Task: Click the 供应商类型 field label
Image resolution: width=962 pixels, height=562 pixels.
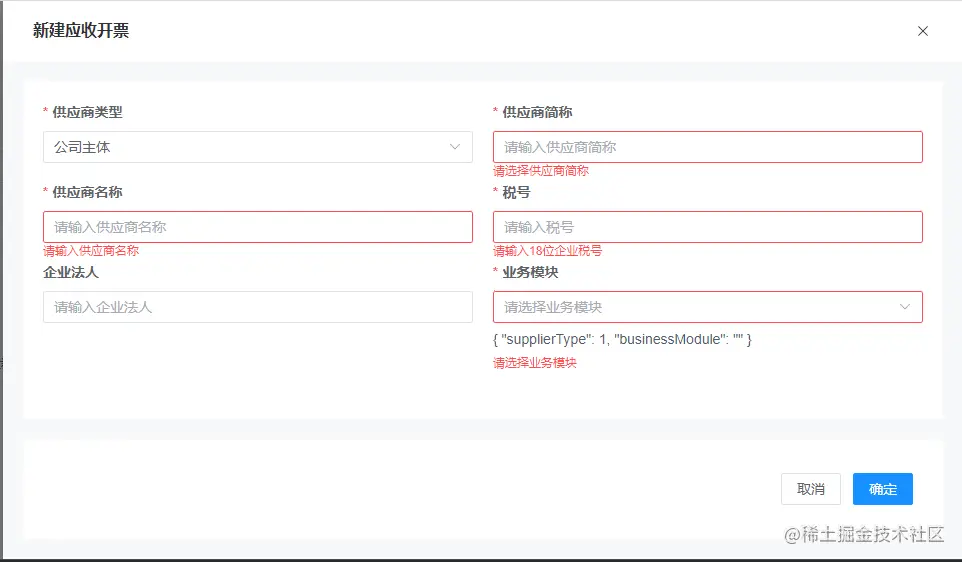Action: (x=87, y=112)
